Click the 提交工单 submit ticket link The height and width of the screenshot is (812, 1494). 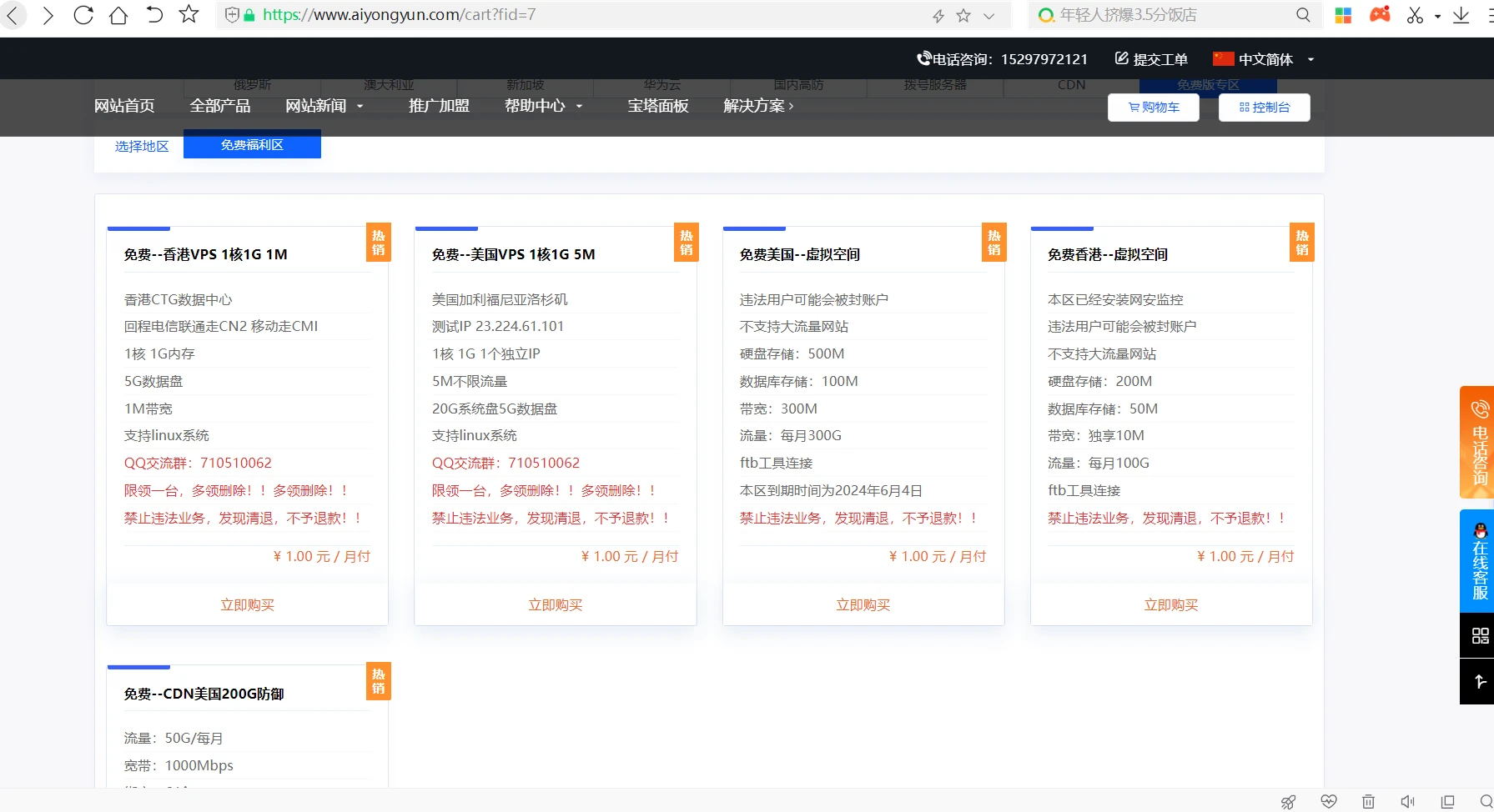1151,59
